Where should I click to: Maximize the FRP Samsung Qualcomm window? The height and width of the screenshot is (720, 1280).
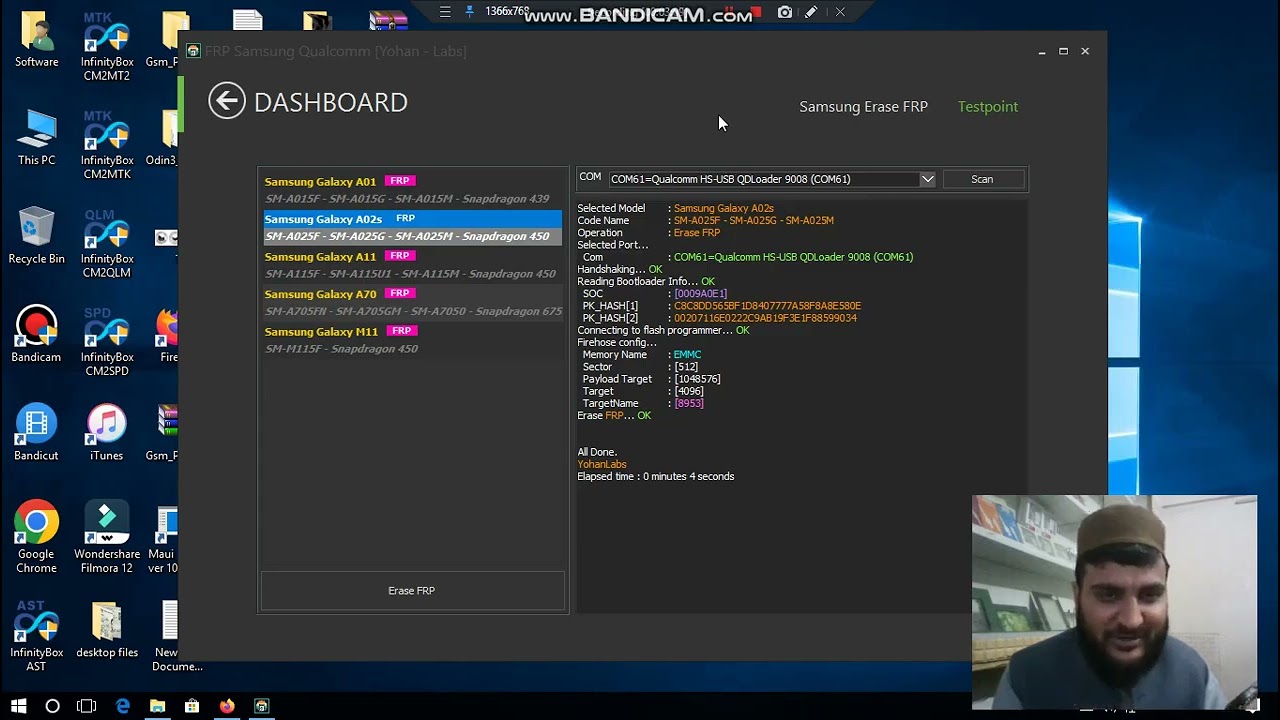click(x=1063, y=51)
